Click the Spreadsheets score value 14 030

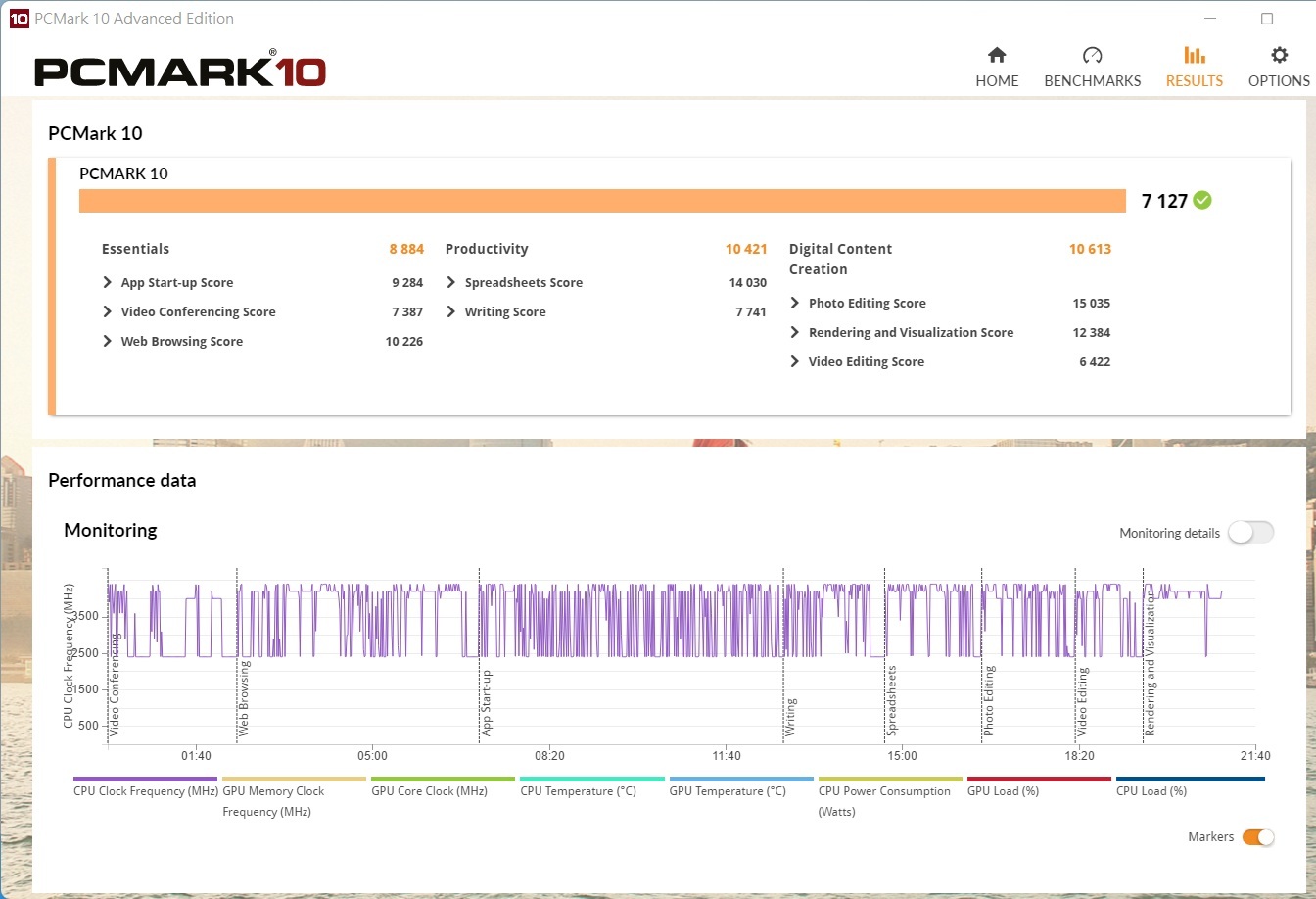tap(747, 283)
